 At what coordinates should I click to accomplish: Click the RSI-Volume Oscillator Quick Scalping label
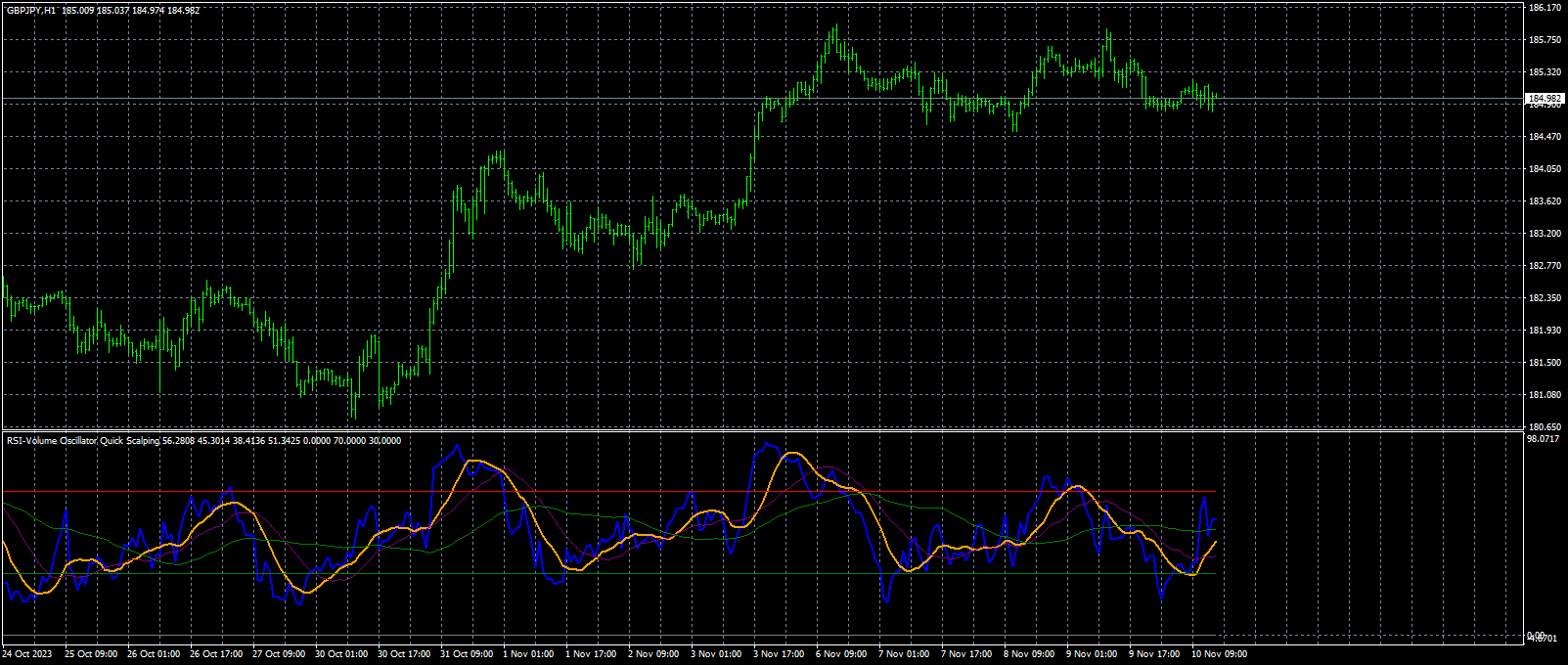coord(83,441)
